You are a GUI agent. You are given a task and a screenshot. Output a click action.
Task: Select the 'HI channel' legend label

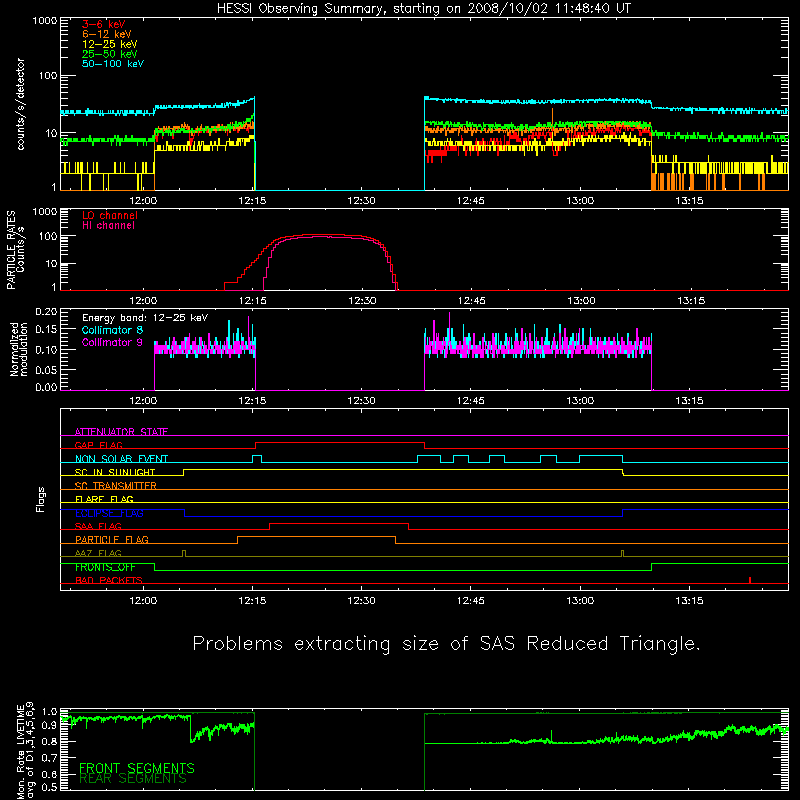109,226
